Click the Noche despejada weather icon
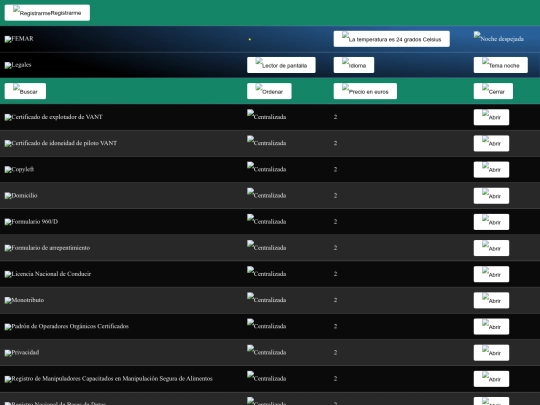 [x=499, y=37]
